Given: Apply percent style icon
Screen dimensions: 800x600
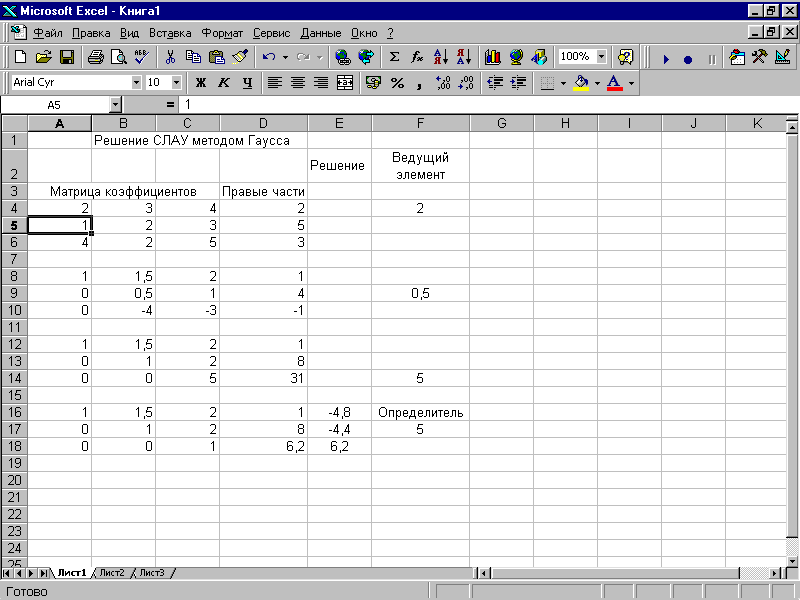Looking at the screenshot, I should (397, 83).
